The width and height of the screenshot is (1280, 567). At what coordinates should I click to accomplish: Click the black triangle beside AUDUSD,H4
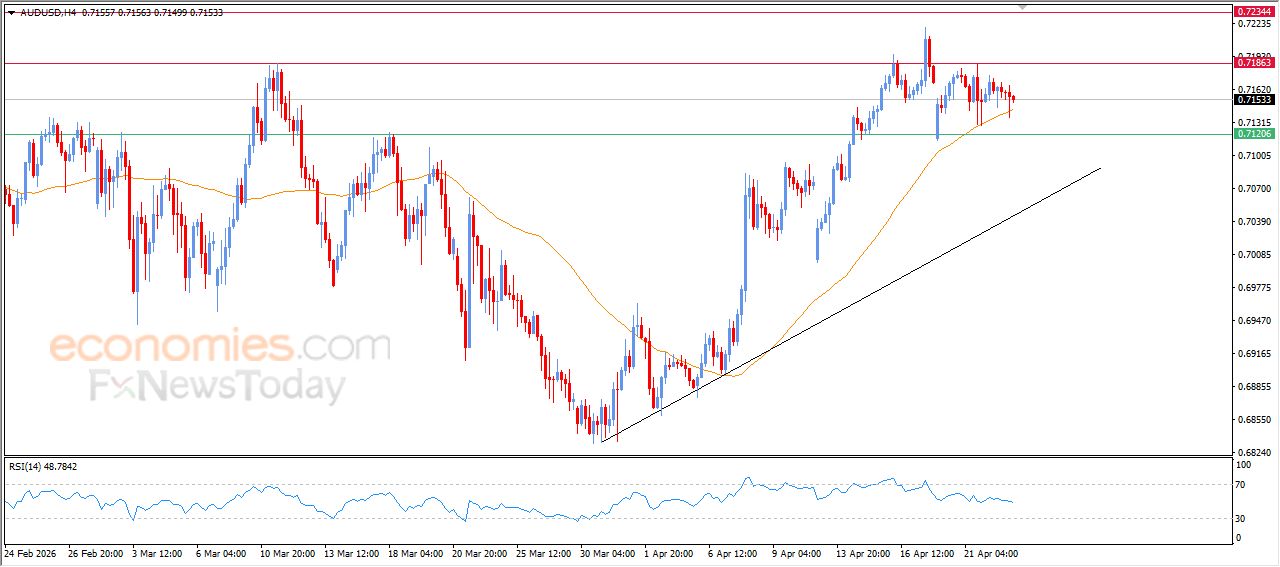(11, 13)
